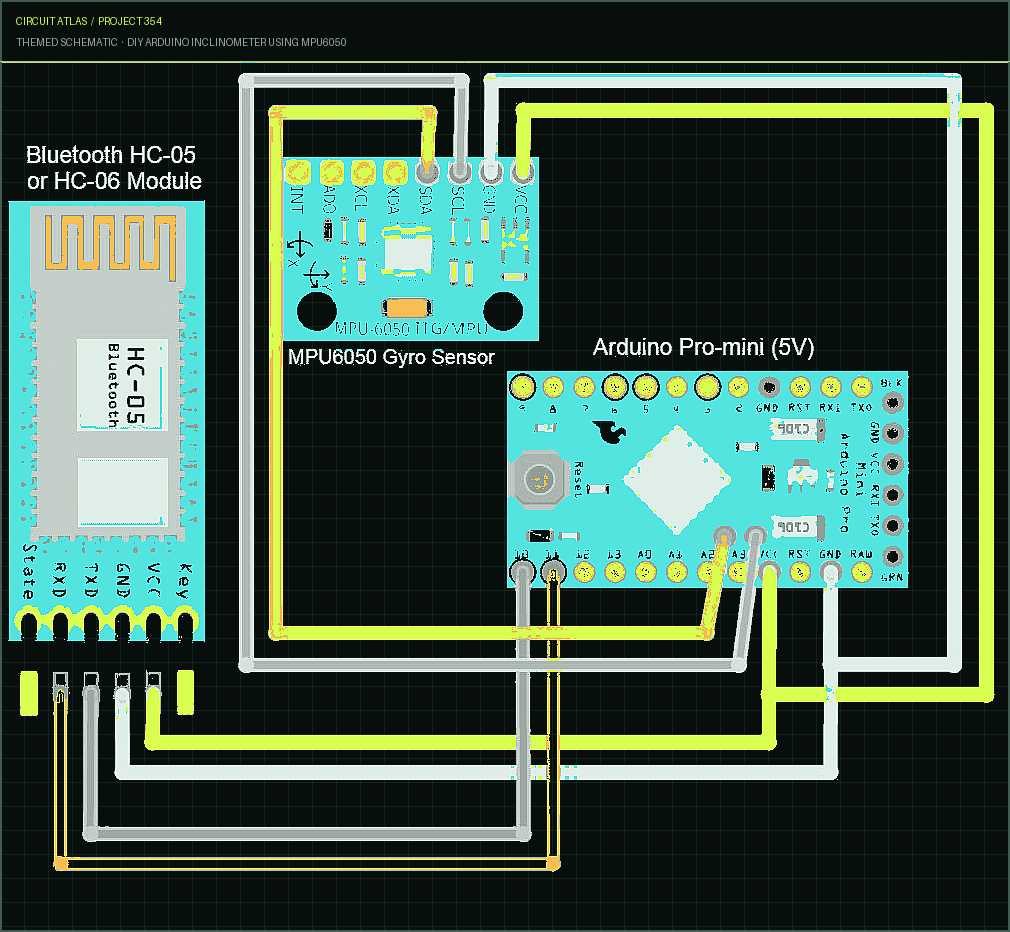Click the "Arduino Pro-mini (5V)" caption
The image size is (1010, 932).
(703, 347)
